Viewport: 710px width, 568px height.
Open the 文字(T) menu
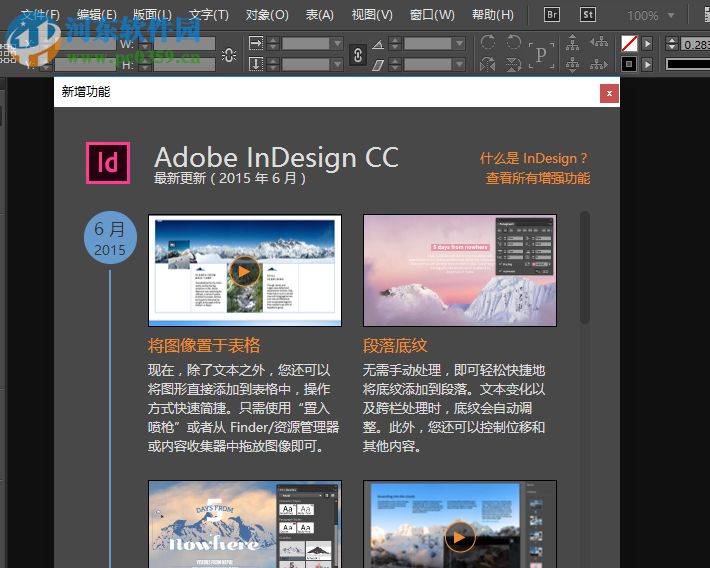tap(209, 15)
